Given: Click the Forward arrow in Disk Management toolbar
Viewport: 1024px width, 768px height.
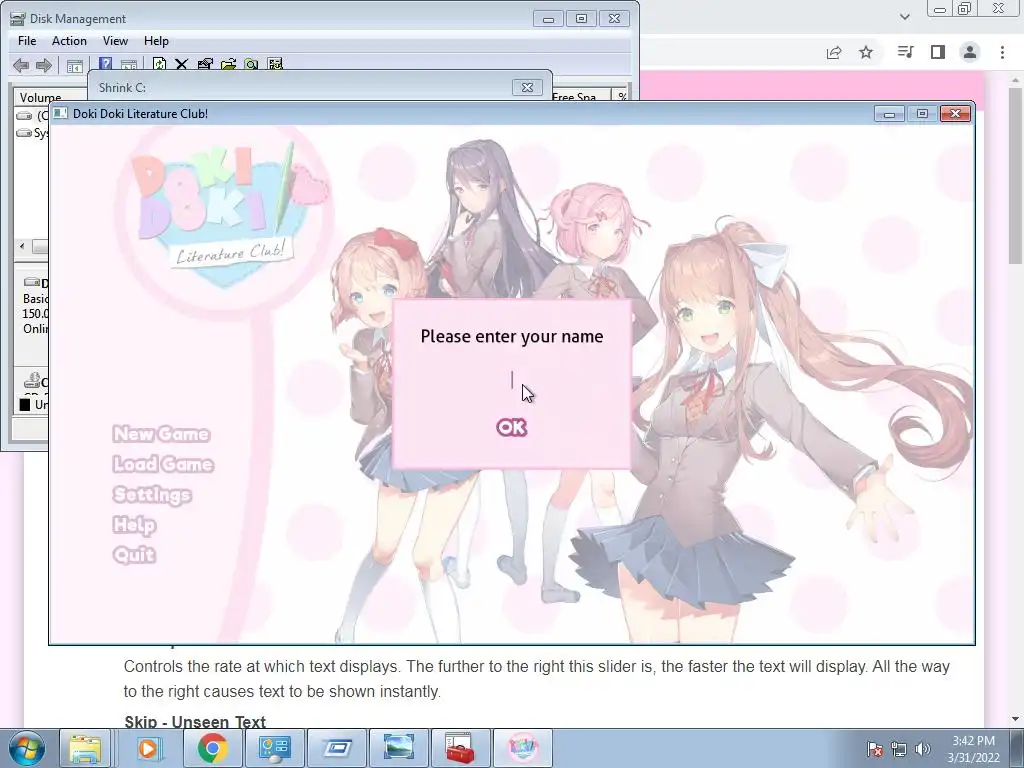Looking at the screenshot, I should (x=44, y=65).
